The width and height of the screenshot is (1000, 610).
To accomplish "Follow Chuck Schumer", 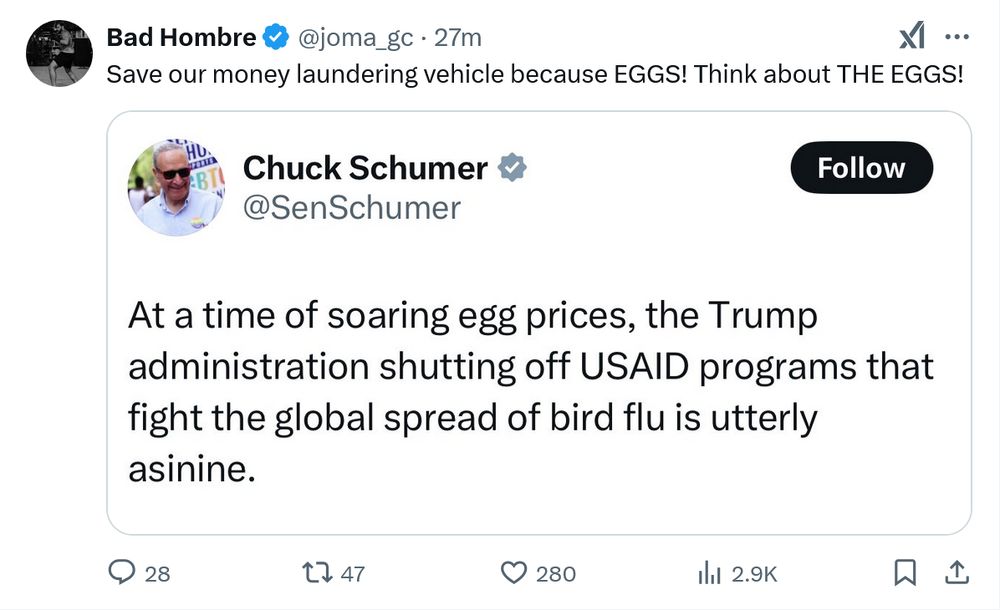I will point(861,168).
